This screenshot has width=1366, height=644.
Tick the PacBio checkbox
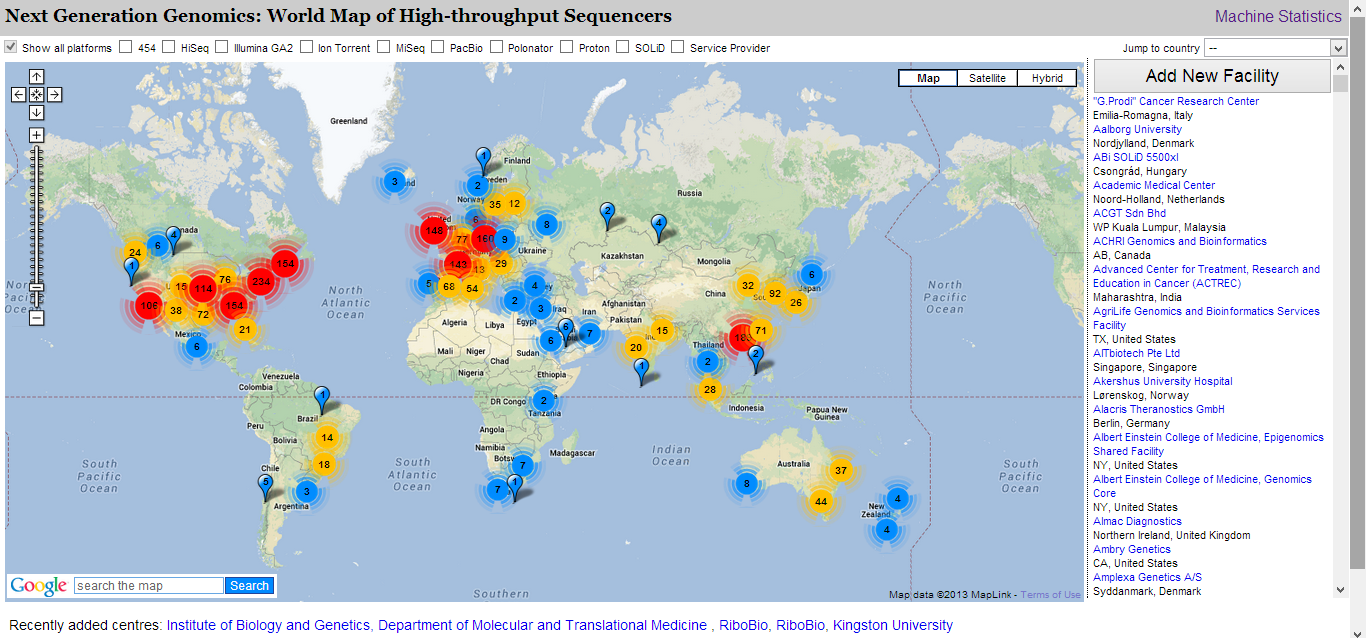coord(437,47)
